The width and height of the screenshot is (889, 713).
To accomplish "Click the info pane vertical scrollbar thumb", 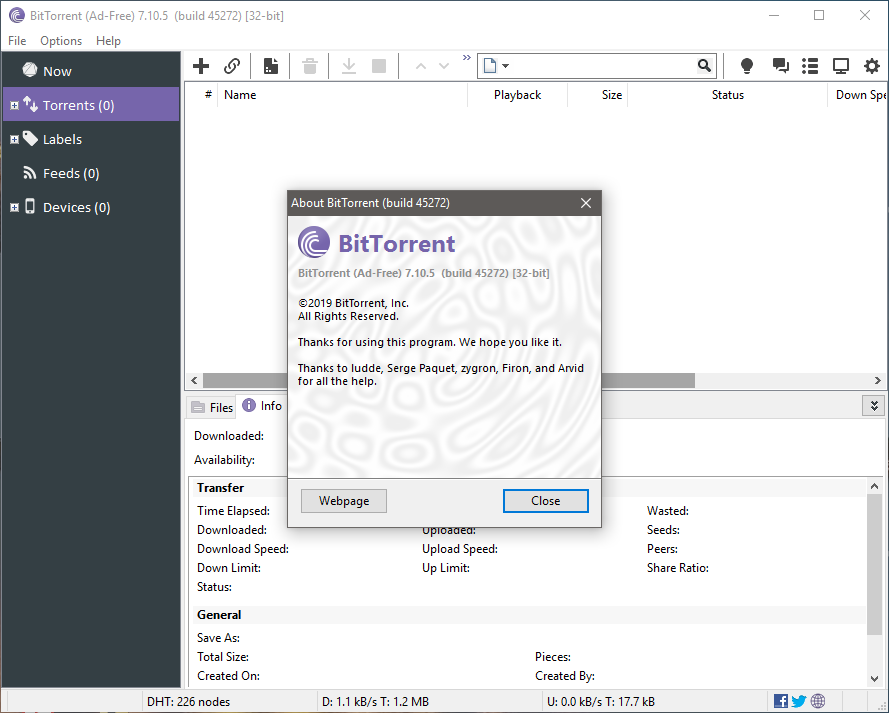I will point(874,565).
